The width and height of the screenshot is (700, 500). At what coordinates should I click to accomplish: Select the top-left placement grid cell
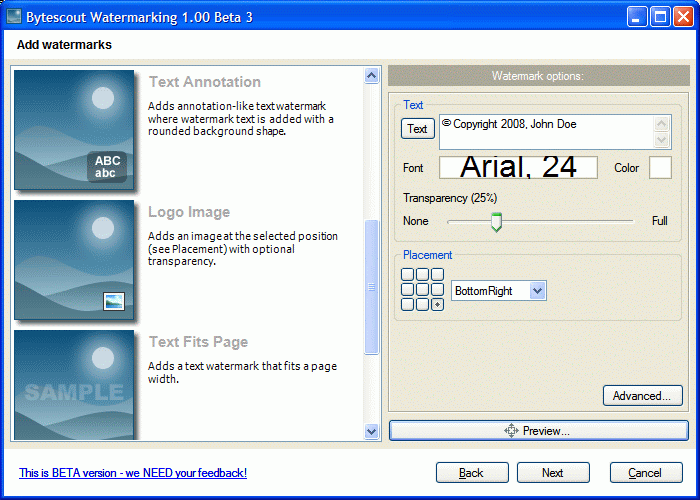click(407, 274)
